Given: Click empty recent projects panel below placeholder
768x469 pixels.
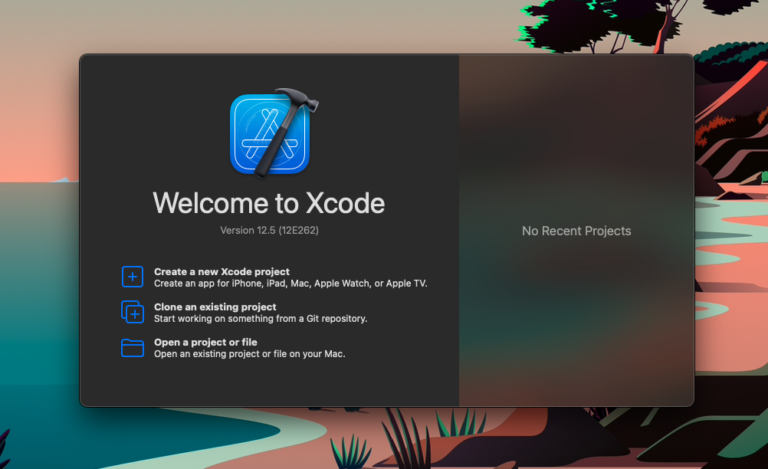Looking at the screenshot, I should click(x=576, y=323).
